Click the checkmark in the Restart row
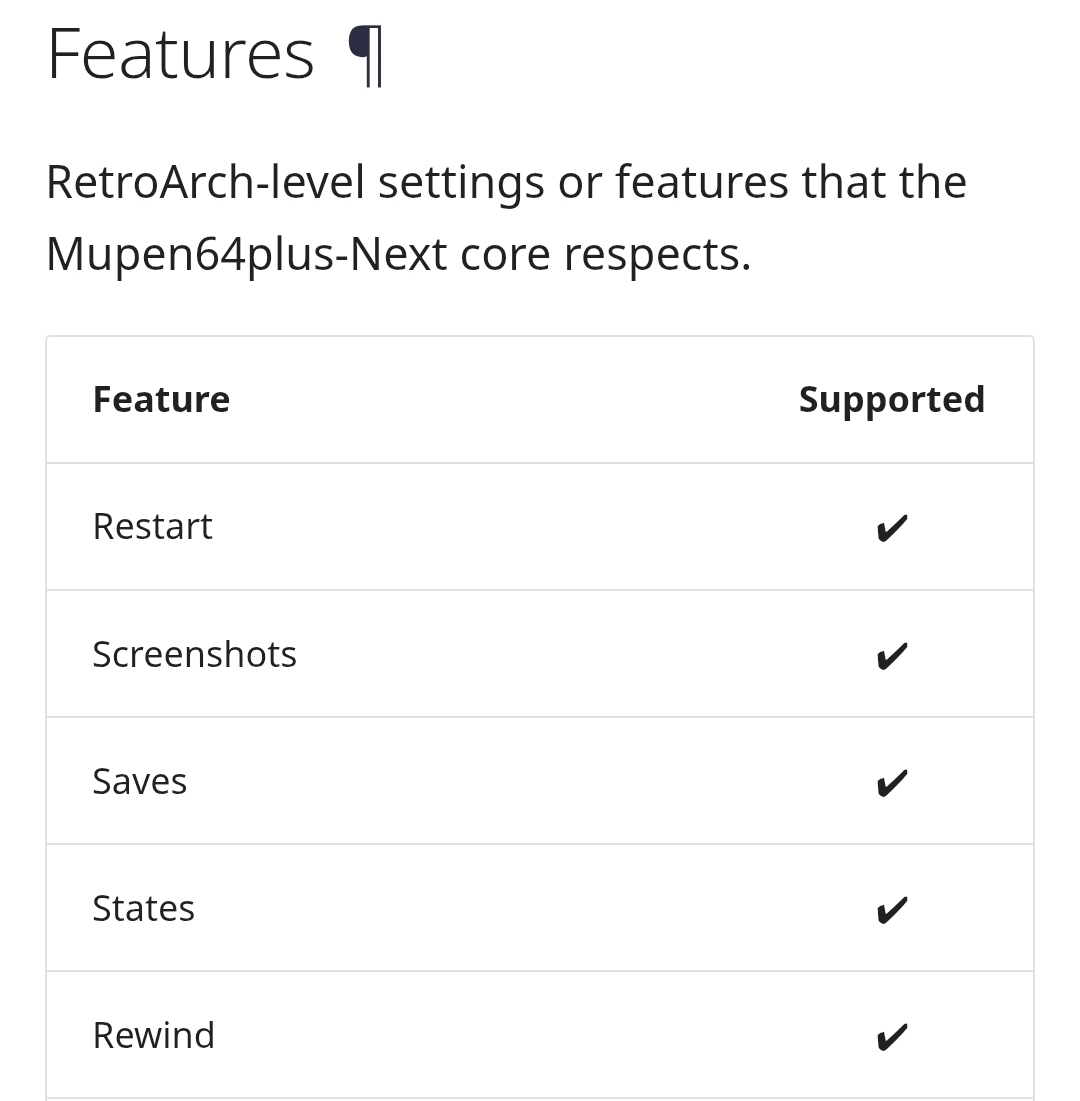Image resolution: width=1080 pixels, height=1101 pixels. [891, 528]
